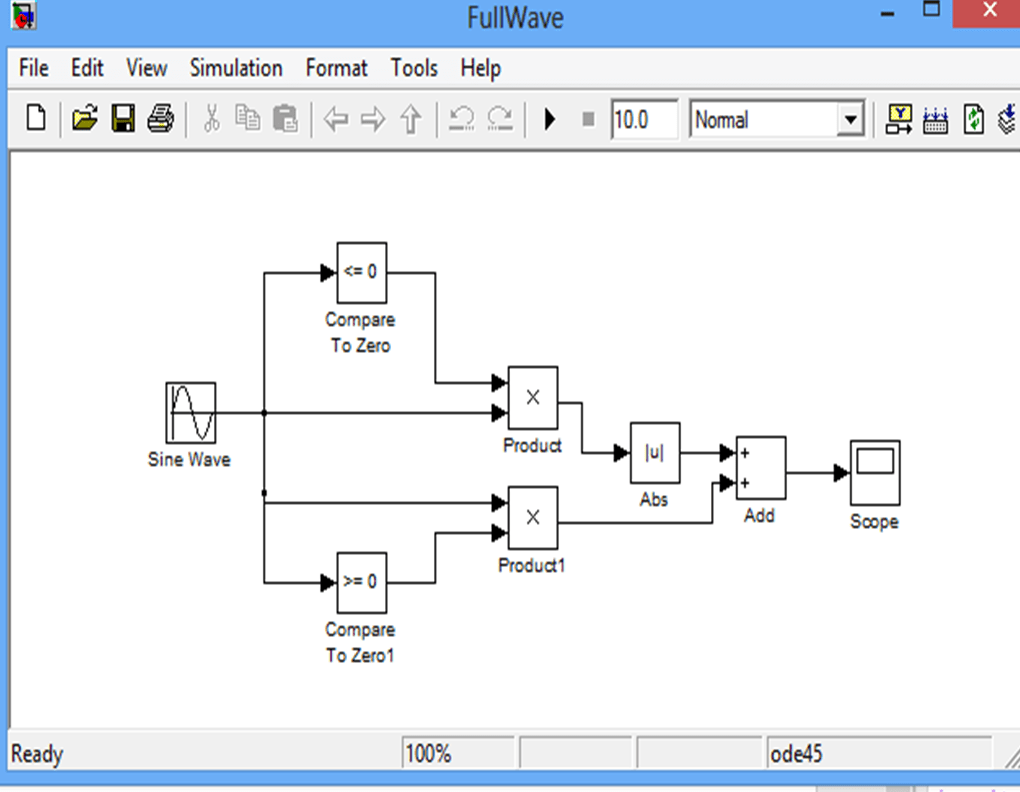Open the Help menu

(481, 69)
